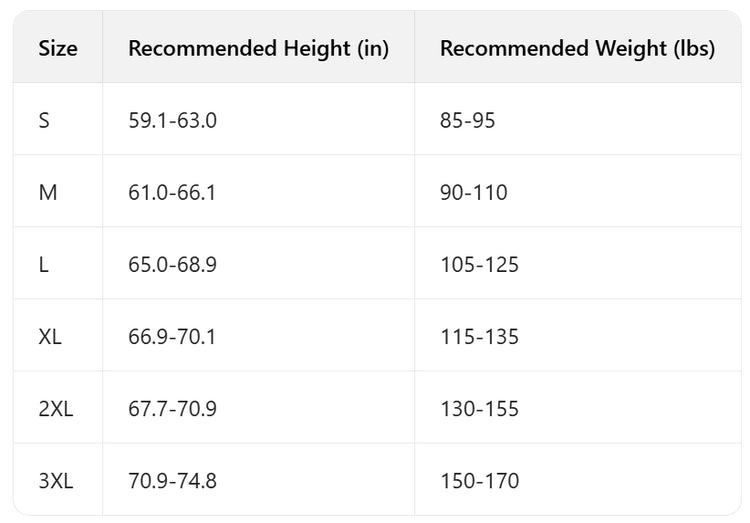Select the M size cell

(x=47, y=192)
